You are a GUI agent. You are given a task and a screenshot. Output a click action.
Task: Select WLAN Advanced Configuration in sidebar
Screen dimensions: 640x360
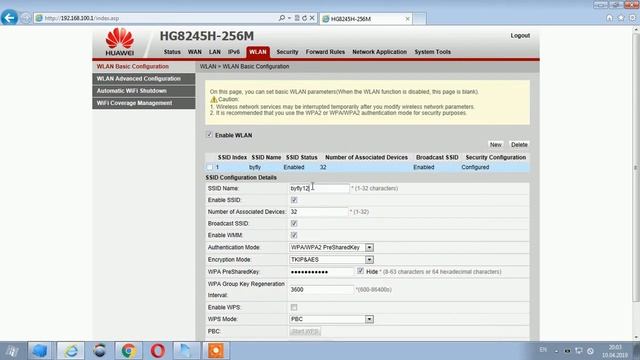pyautogui.click(x=144, y=79)
